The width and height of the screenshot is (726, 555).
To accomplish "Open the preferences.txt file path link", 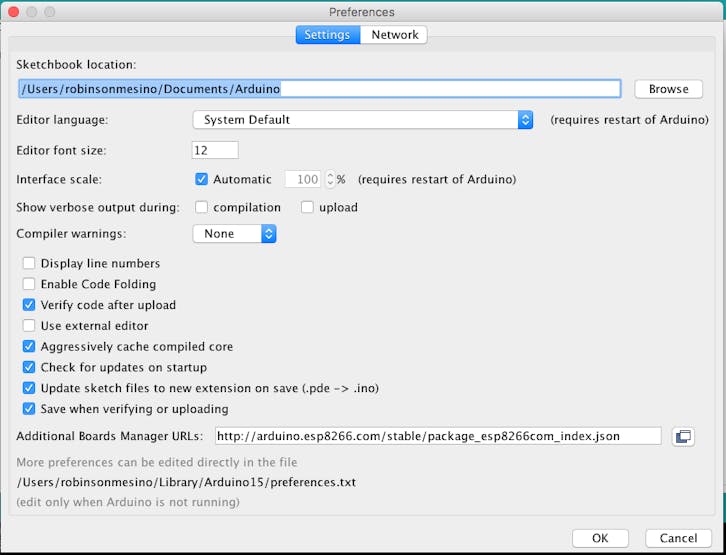I will coord(186,482).
